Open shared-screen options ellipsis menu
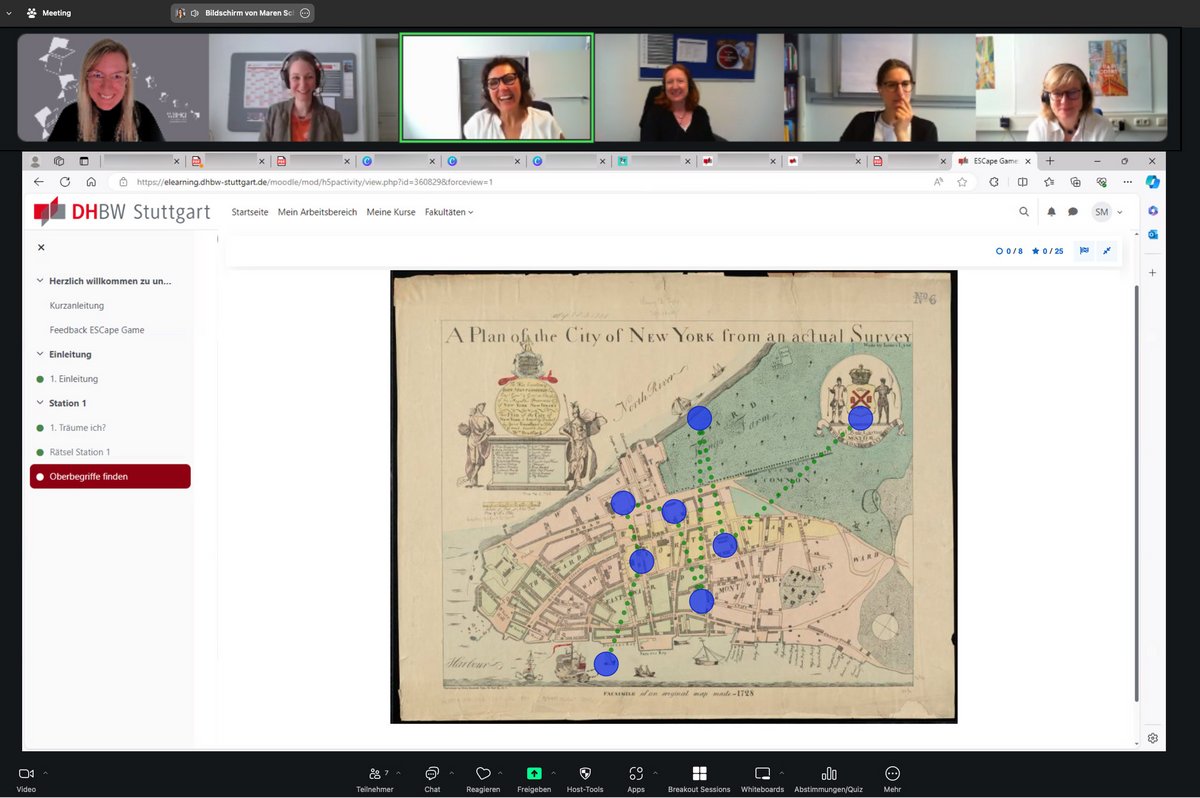The height and width of the screenshot is (798, 1200). pos(305,13)
